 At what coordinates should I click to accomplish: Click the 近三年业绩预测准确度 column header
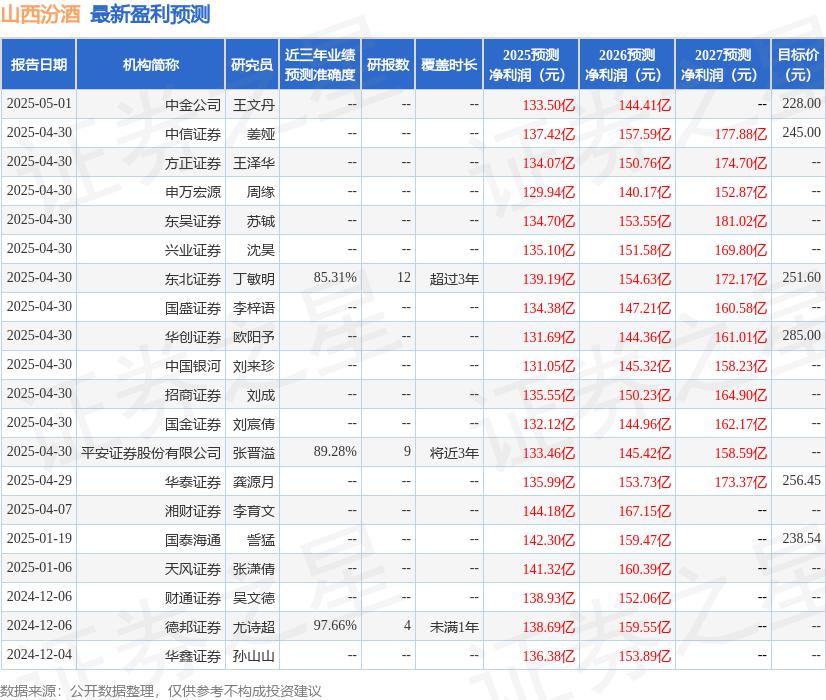[319, 65]
